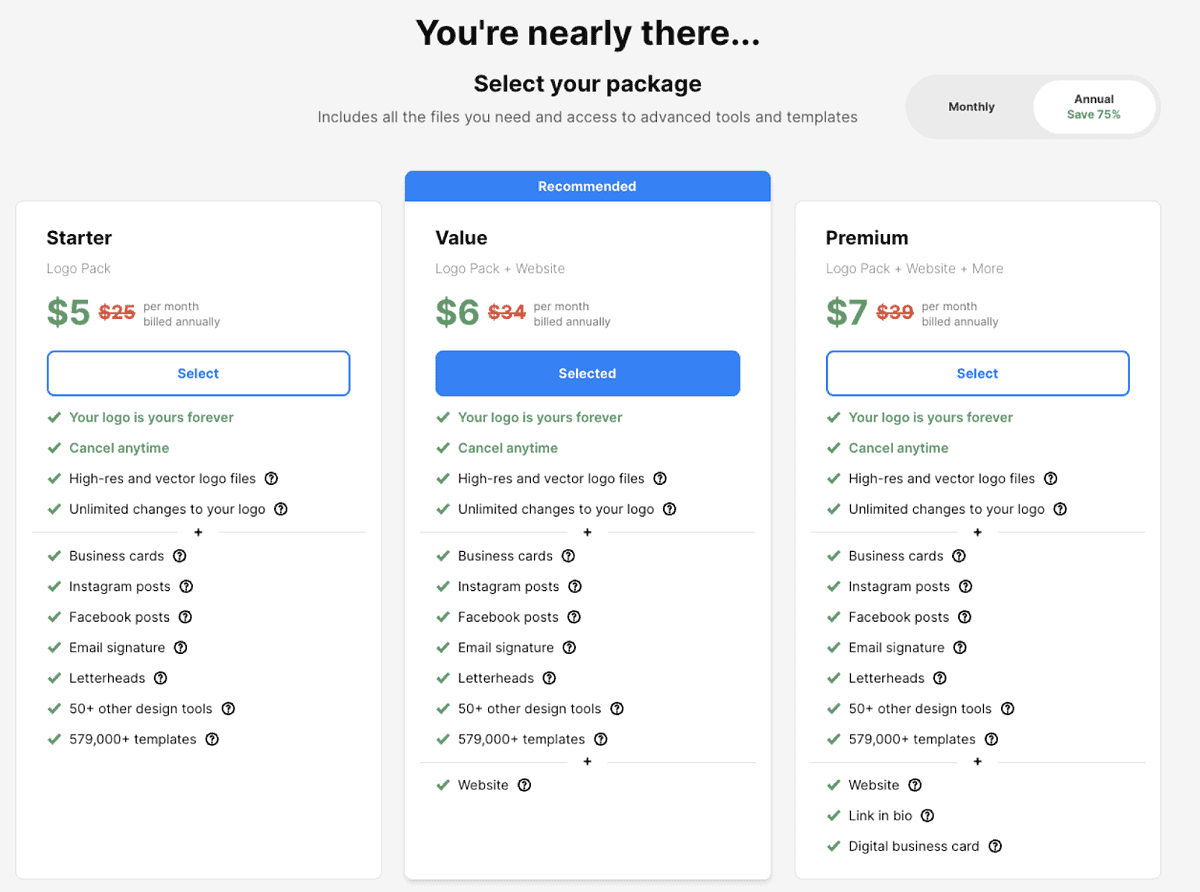Click help icon for Starter Facebook posts
Image resolution: width=1200 pixels, height=892 pixels.
[185, 617]
